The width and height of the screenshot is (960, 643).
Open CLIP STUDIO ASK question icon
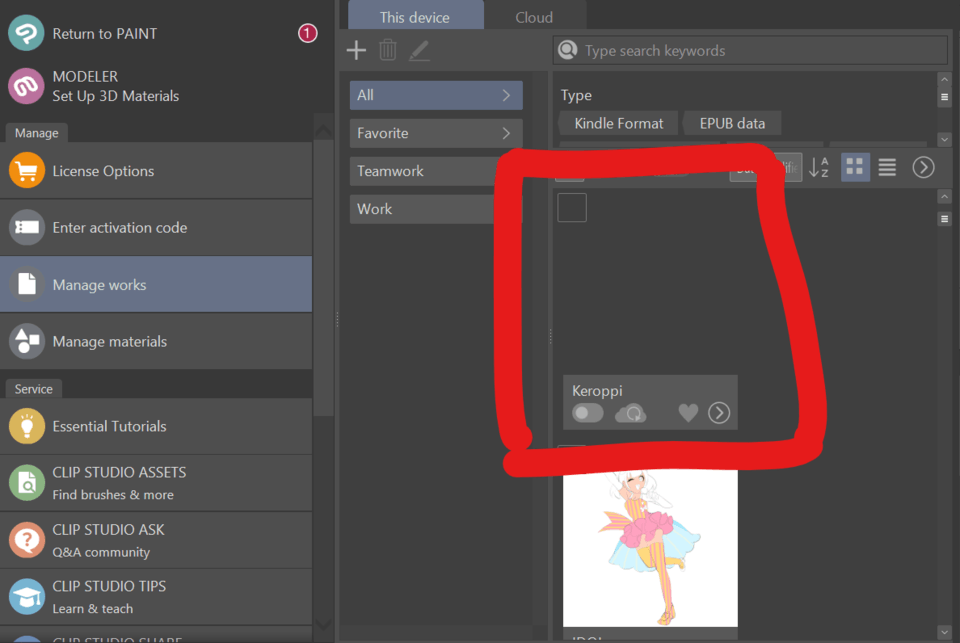[26, 540]
